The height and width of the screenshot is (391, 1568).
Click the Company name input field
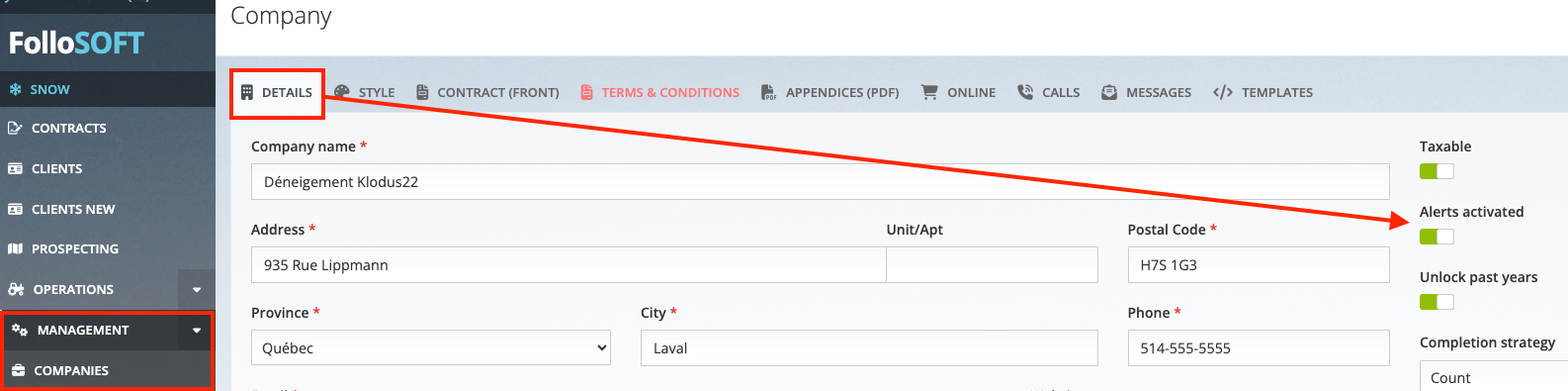pyautogui.click(x=821, y=182)
